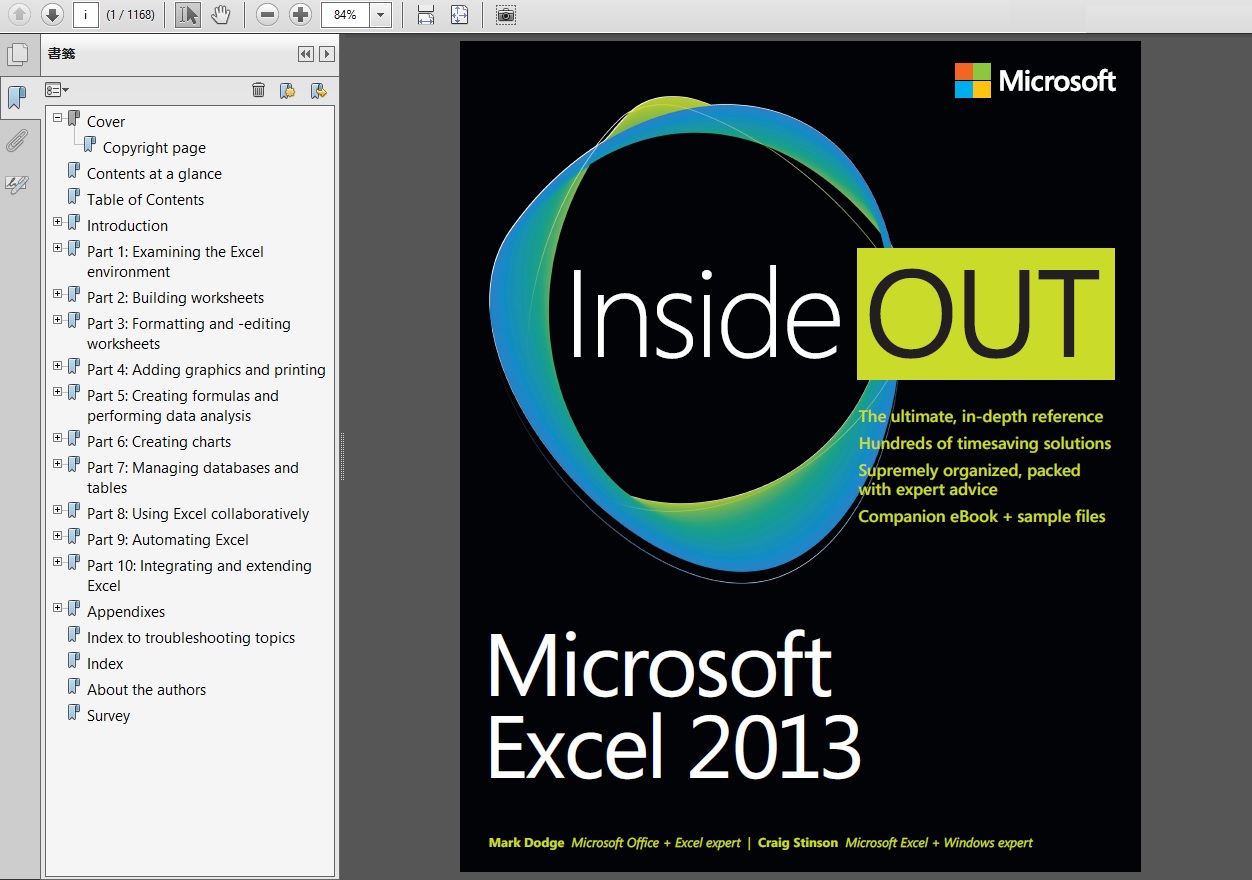Open the zoom percentage dropdown arrow
The height and width of the screenshot is (880, 1252).
pos(381,14)
